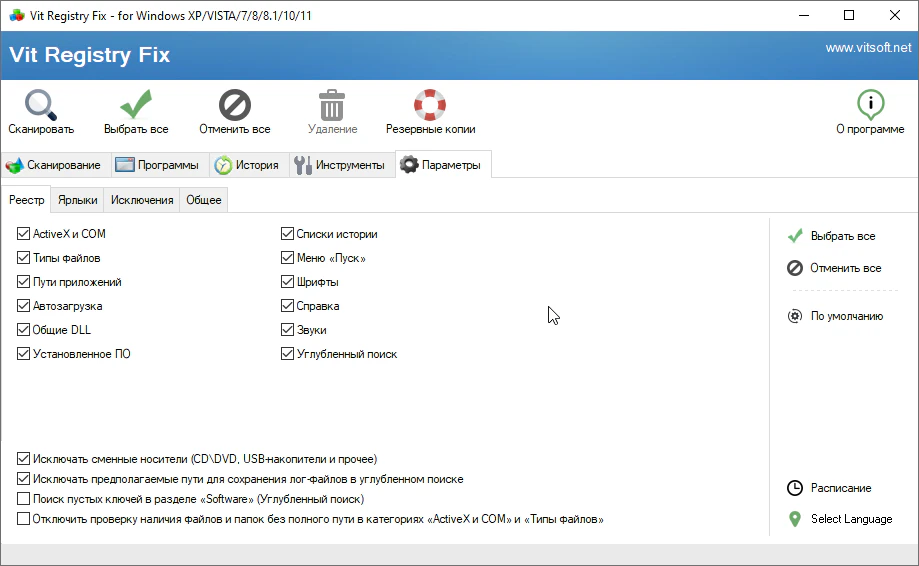Enable Поиск пустых ключей в разделе Software
Screen dimensions: 919x566
(24, 499)
